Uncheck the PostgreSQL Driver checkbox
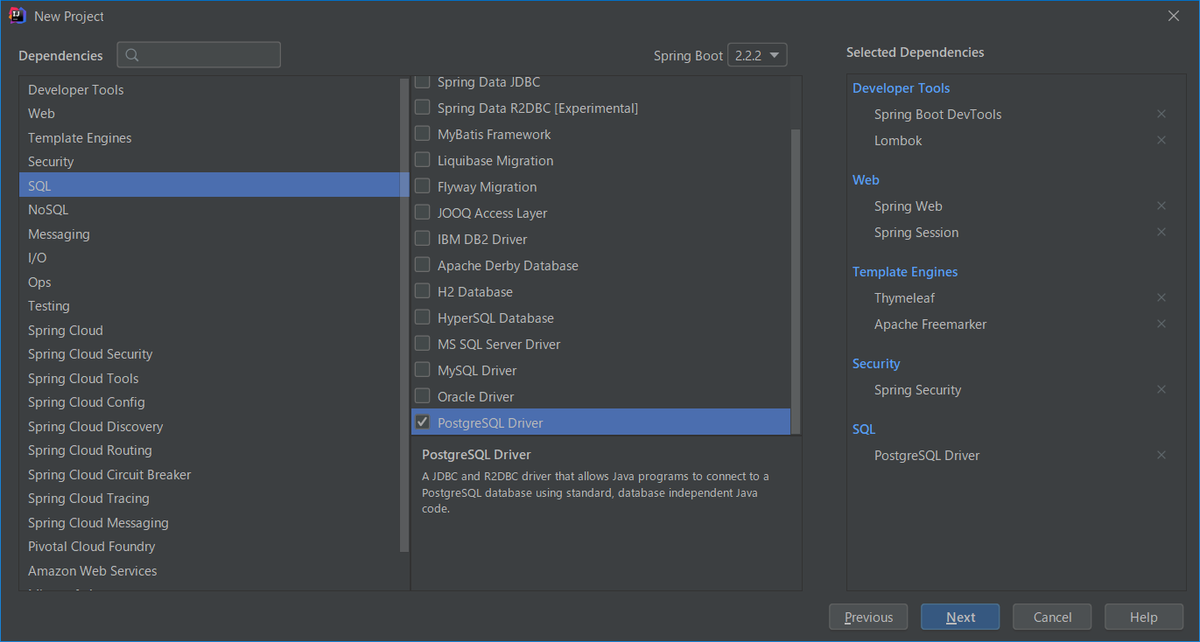This screenshot has width=1200, height=642. pos(422,423)
